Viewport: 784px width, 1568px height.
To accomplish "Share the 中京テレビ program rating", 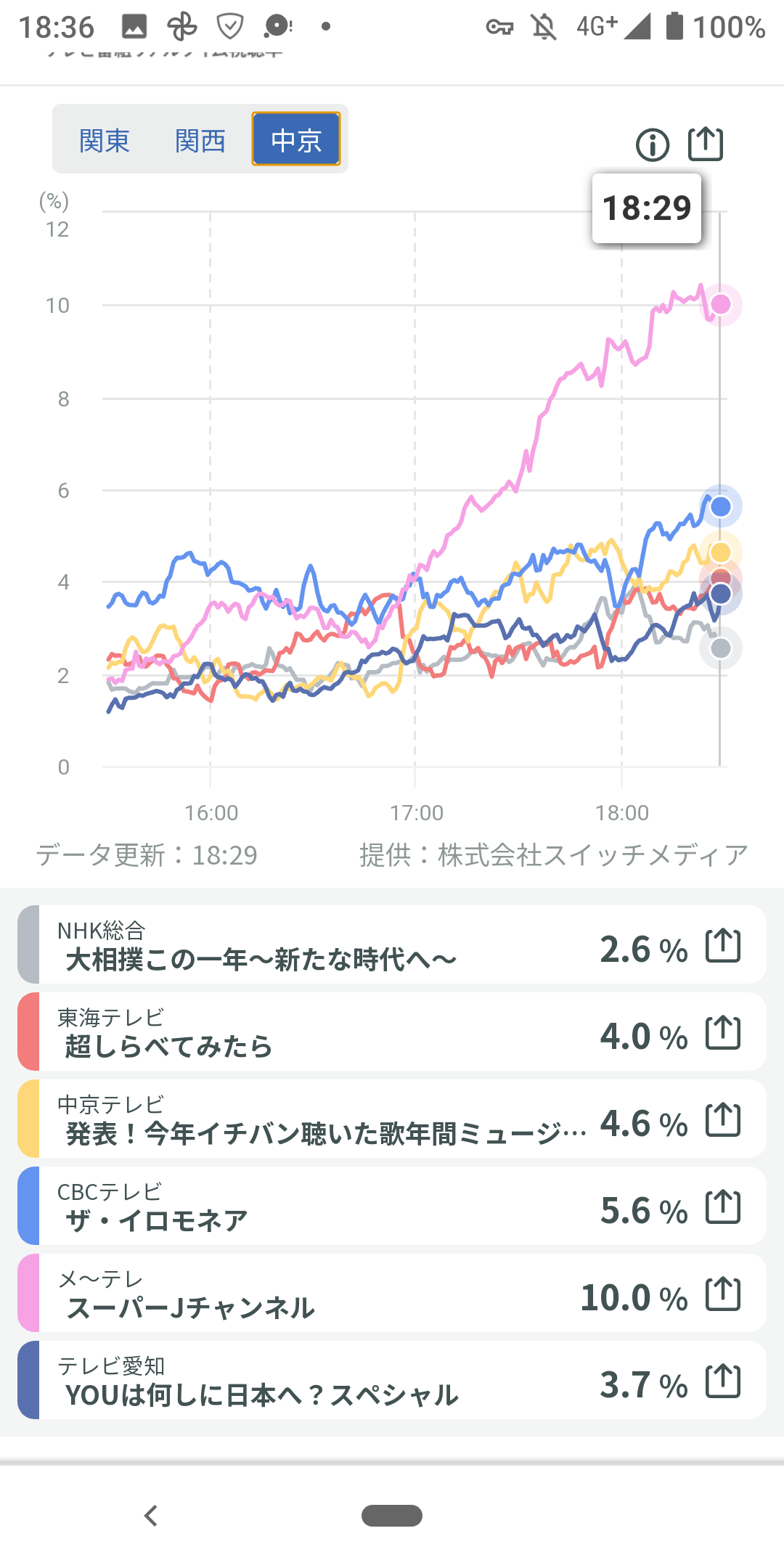I will pos(723,1120).
